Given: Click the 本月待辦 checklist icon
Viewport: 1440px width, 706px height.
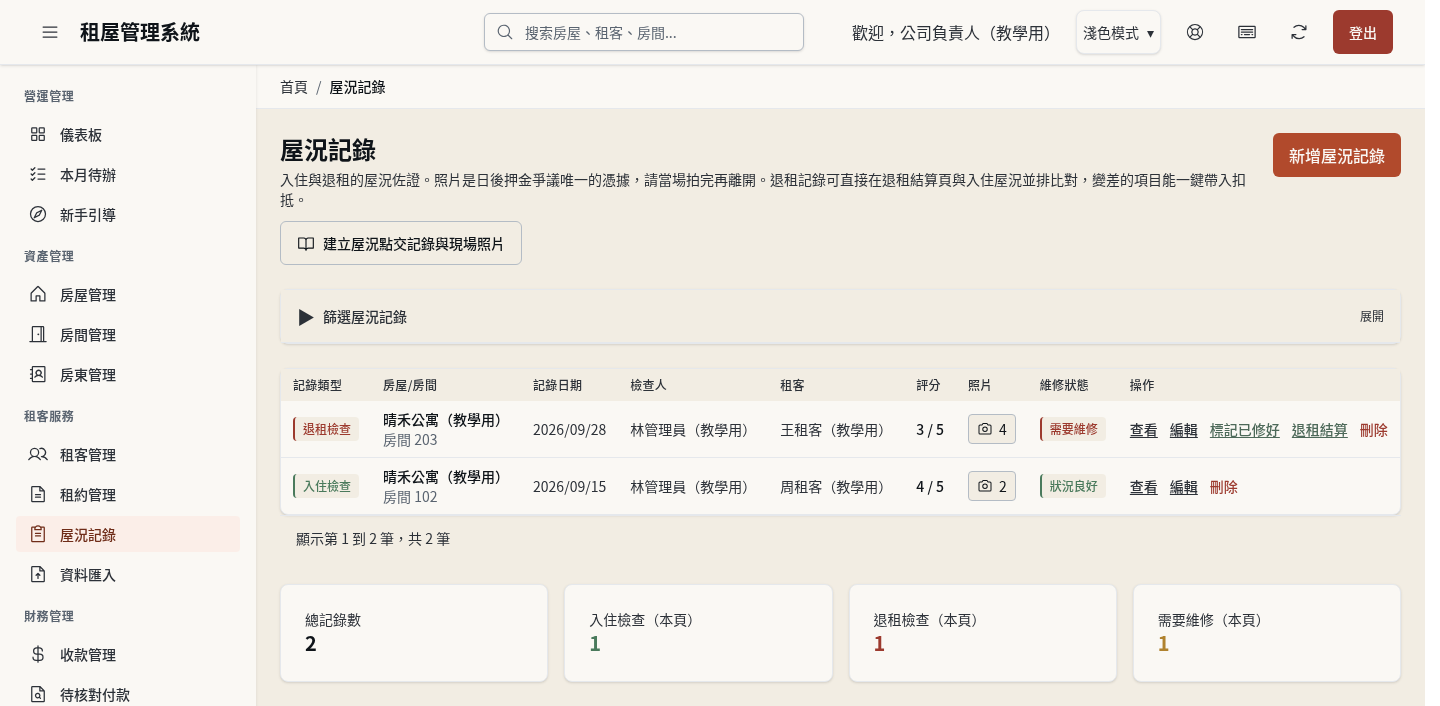Looking at the screenshot, I should (x=38, y=174).
